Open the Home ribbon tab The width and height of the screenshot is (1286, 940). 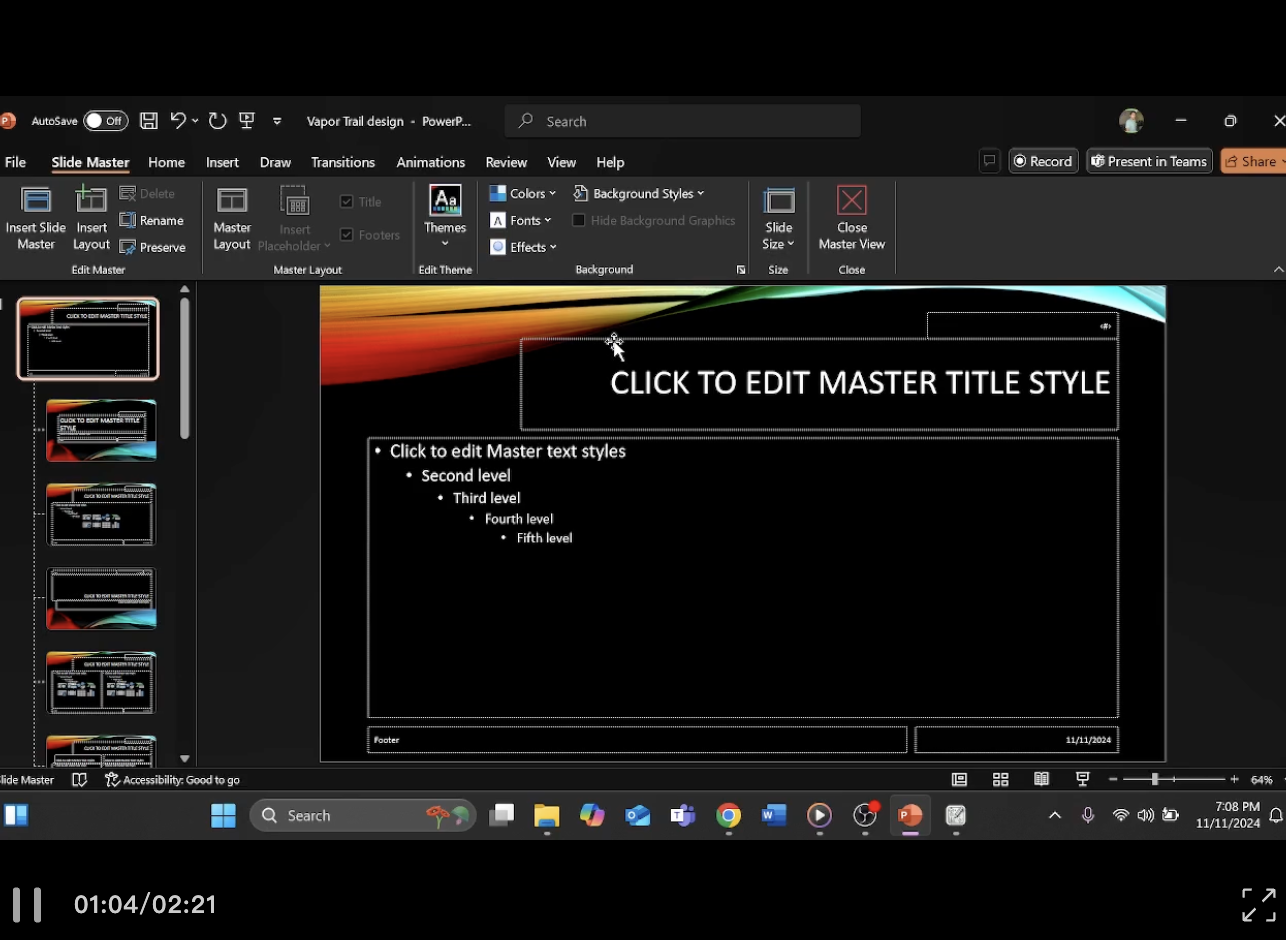[x=166, y=162]
